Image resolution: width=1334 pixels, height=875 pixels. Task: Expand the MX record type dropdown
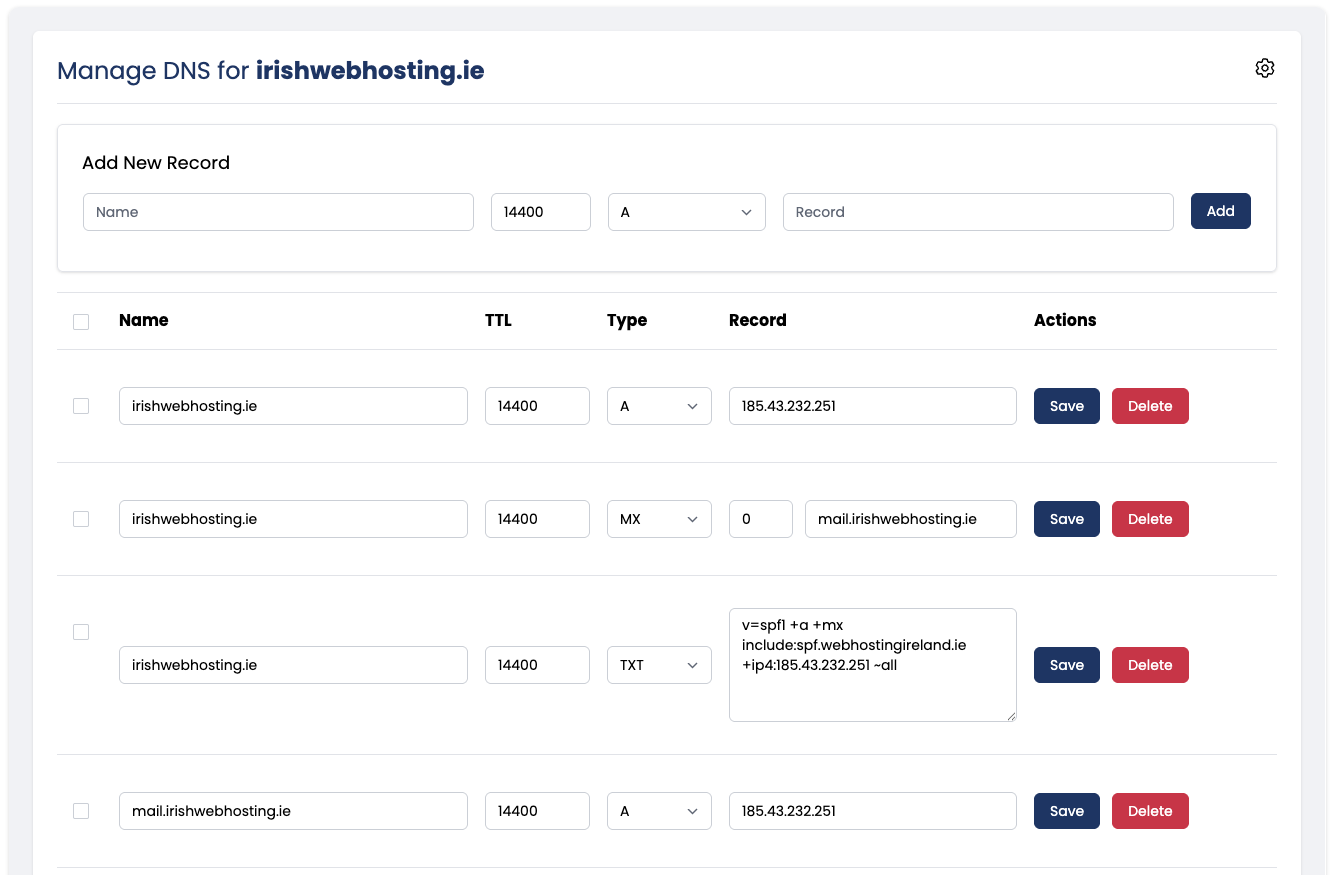tap(659, 519)
